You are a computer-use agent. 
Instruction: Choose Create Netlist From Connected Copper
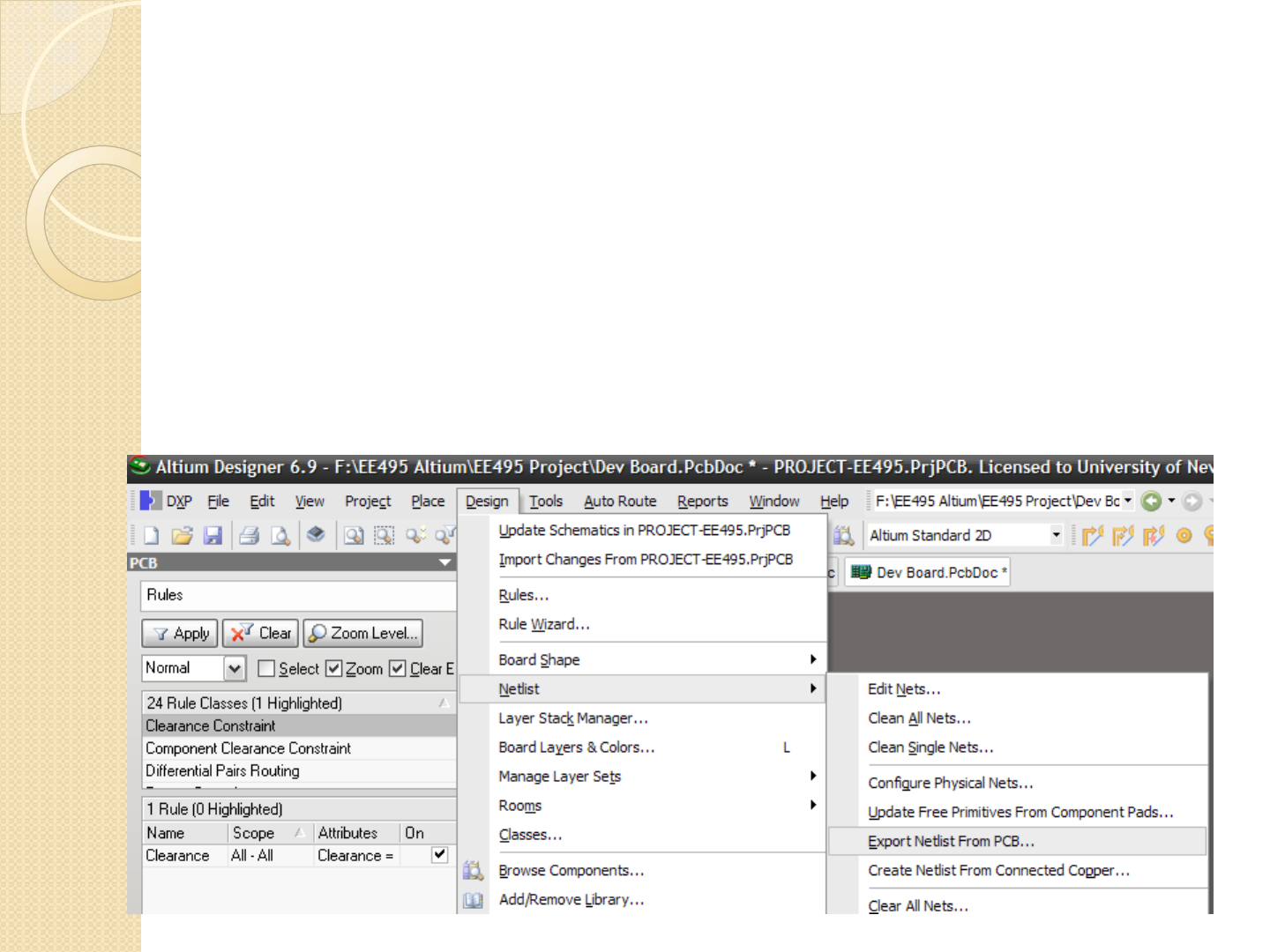pyautogui.click(x=1018, y=870)
